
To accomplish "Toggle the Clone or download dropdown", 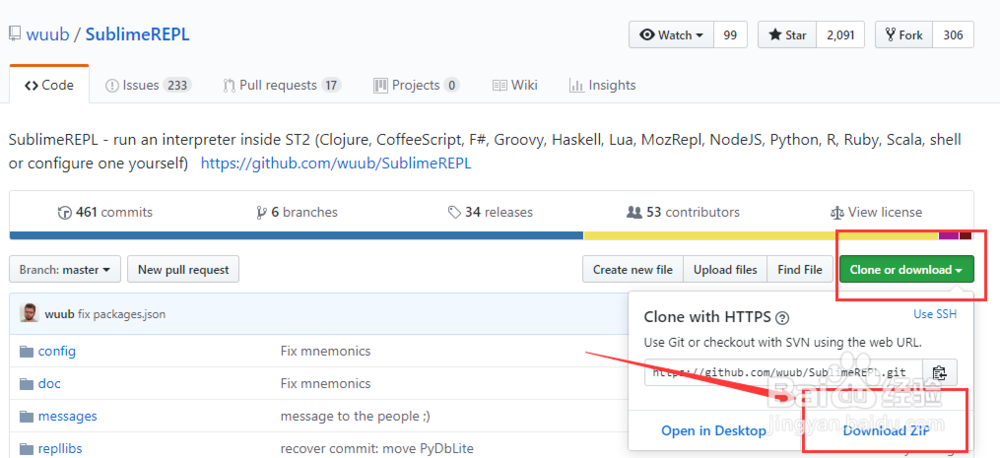I will click(906, 270).
